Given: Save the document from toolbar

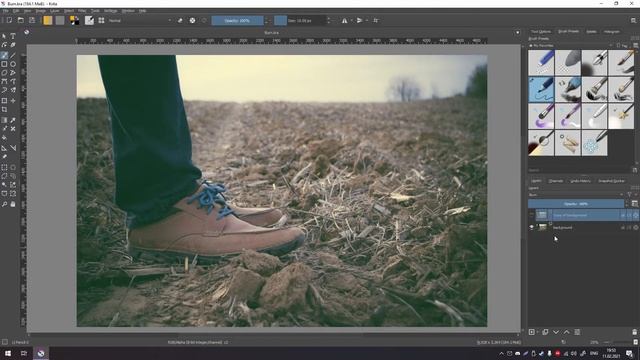Looking at the screenshot, I should (x=32, y=20).
